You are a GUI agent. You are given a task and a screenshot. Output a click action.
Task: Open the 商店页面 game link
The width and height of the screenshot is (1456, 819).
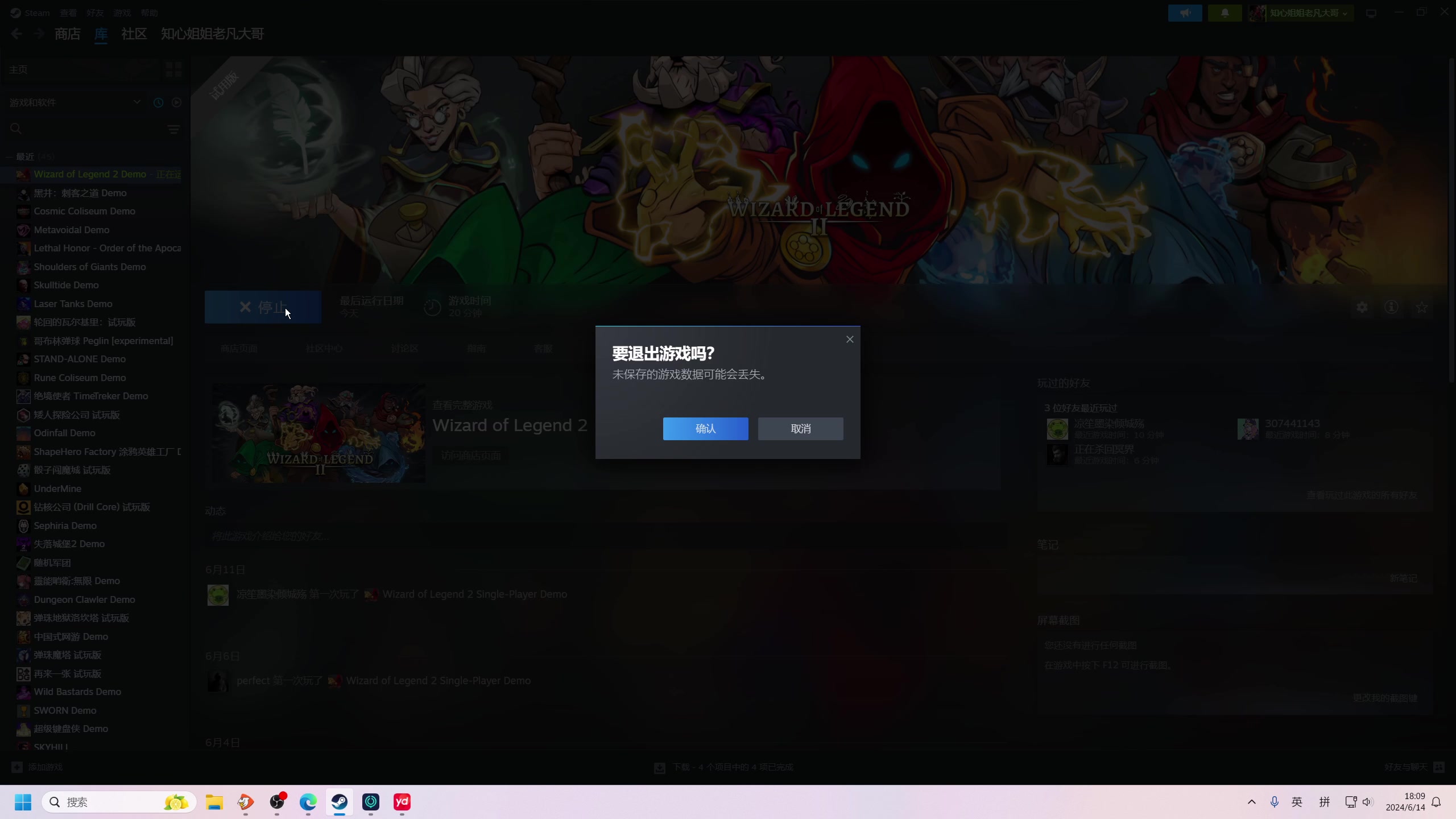239,348
